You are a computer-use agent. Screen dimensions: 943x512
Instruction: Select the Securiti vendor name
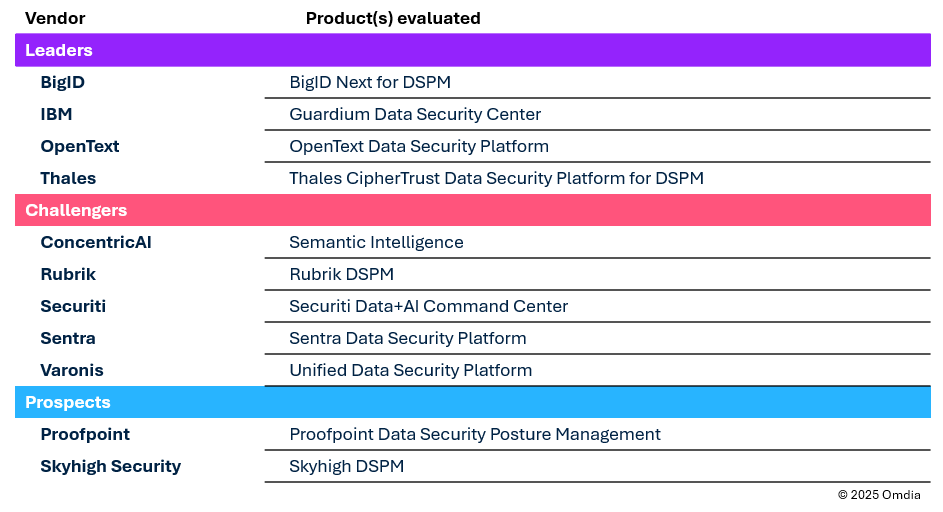click(73, 306)
